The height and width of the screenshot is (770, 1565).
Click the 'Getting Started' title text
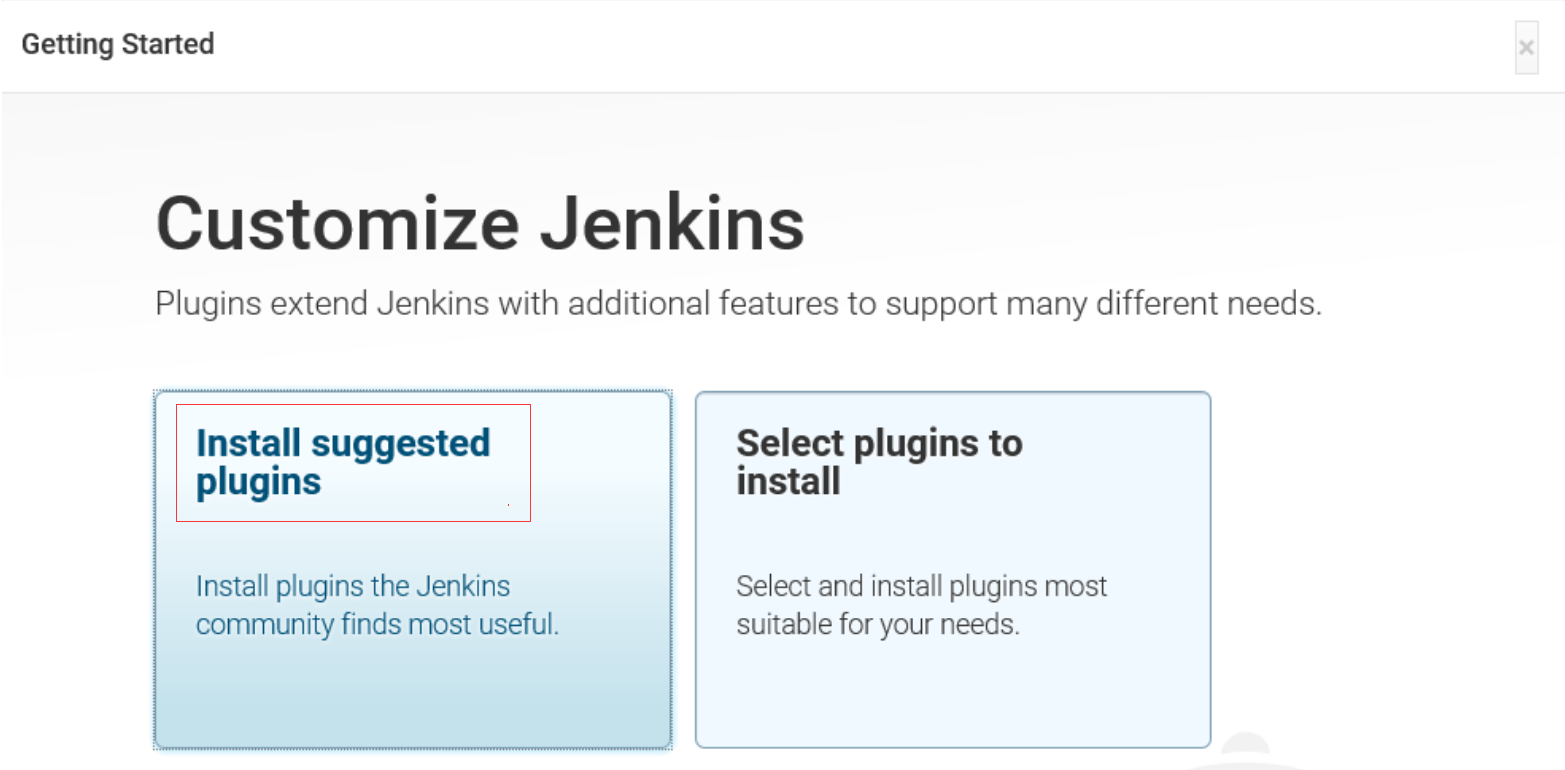pyautogui.click(x=118, y=45)
